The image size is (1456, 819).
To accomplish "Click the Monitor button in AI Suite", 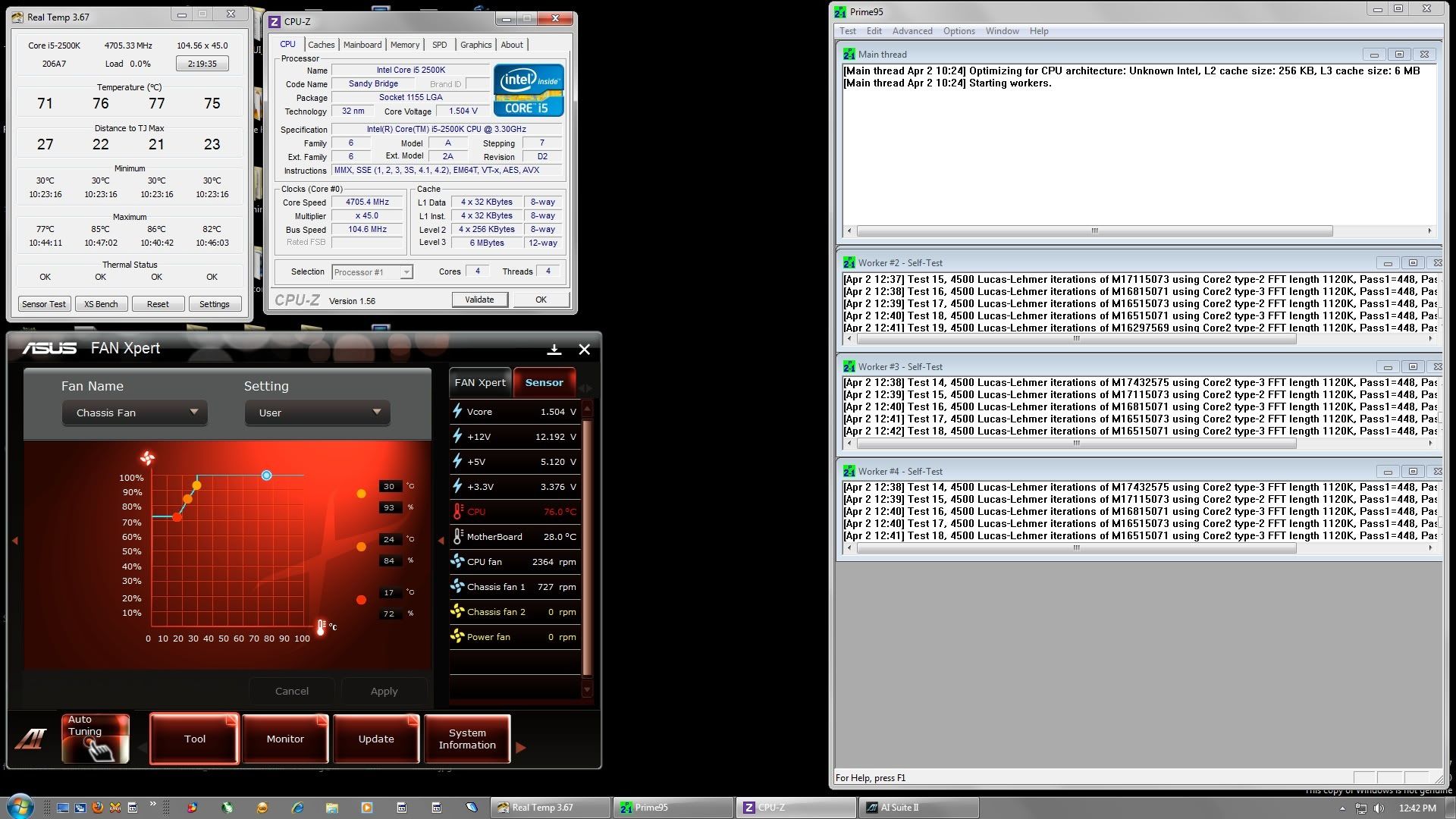I will pyautogui.click(x=285, y=739).
